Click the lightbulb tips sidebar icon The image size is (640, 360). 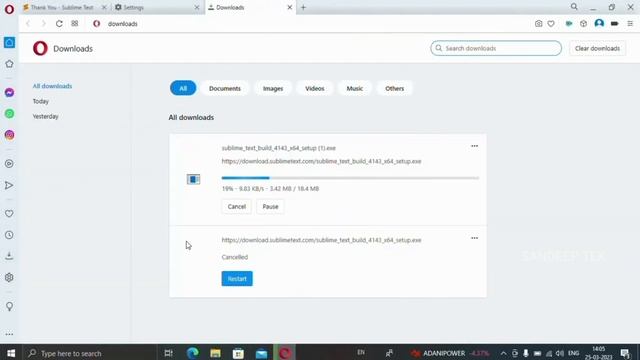click(x=9, y=307)
